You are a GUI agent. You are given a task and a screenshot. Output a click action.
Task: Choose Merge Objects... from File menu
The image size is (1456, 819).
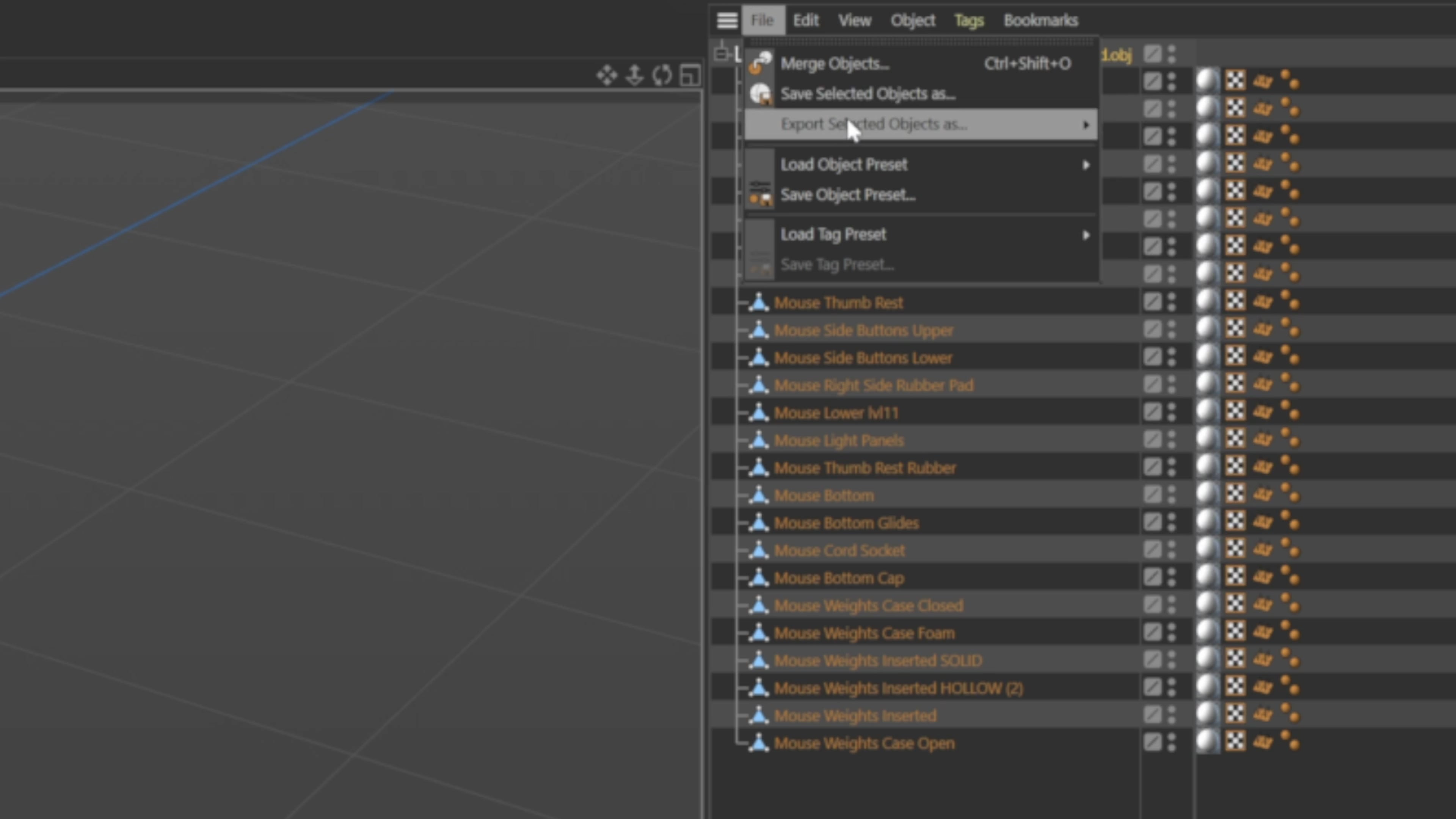921,63
